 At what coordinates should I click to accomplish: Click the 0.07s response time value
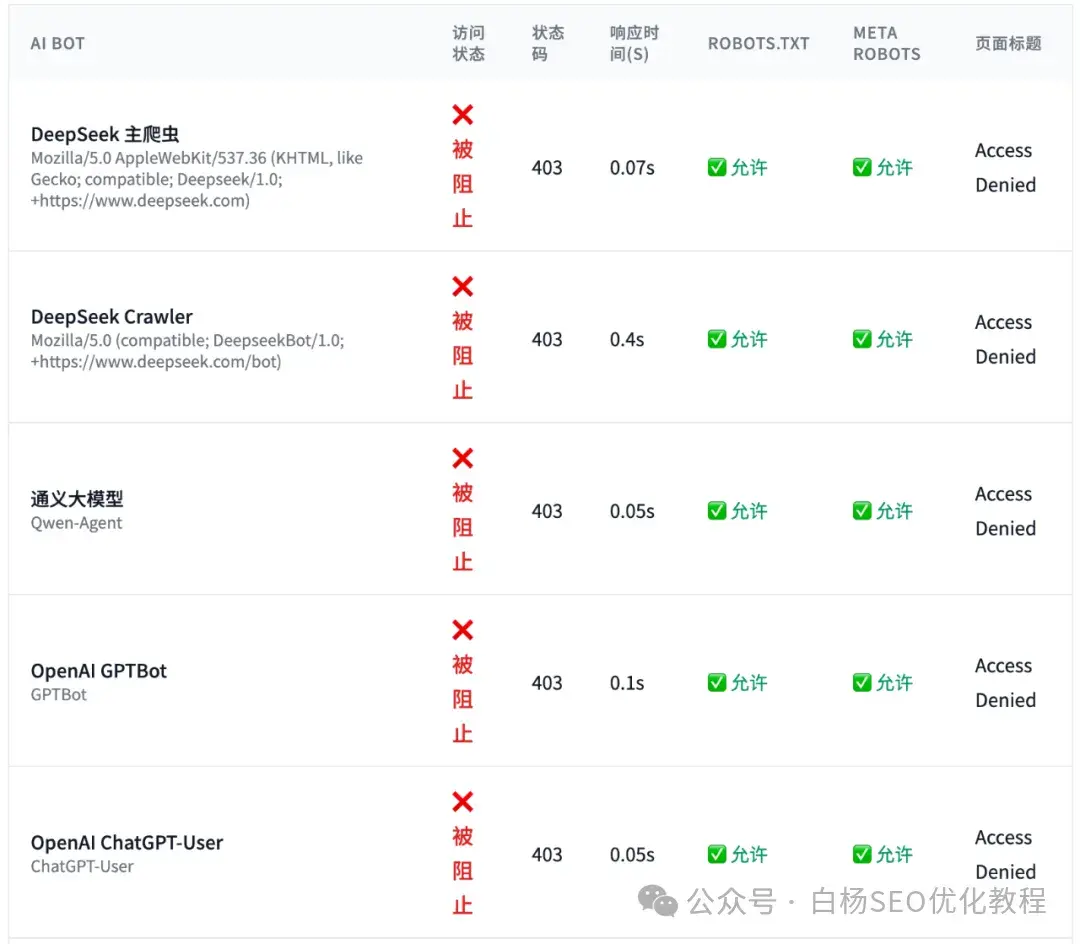632,168
